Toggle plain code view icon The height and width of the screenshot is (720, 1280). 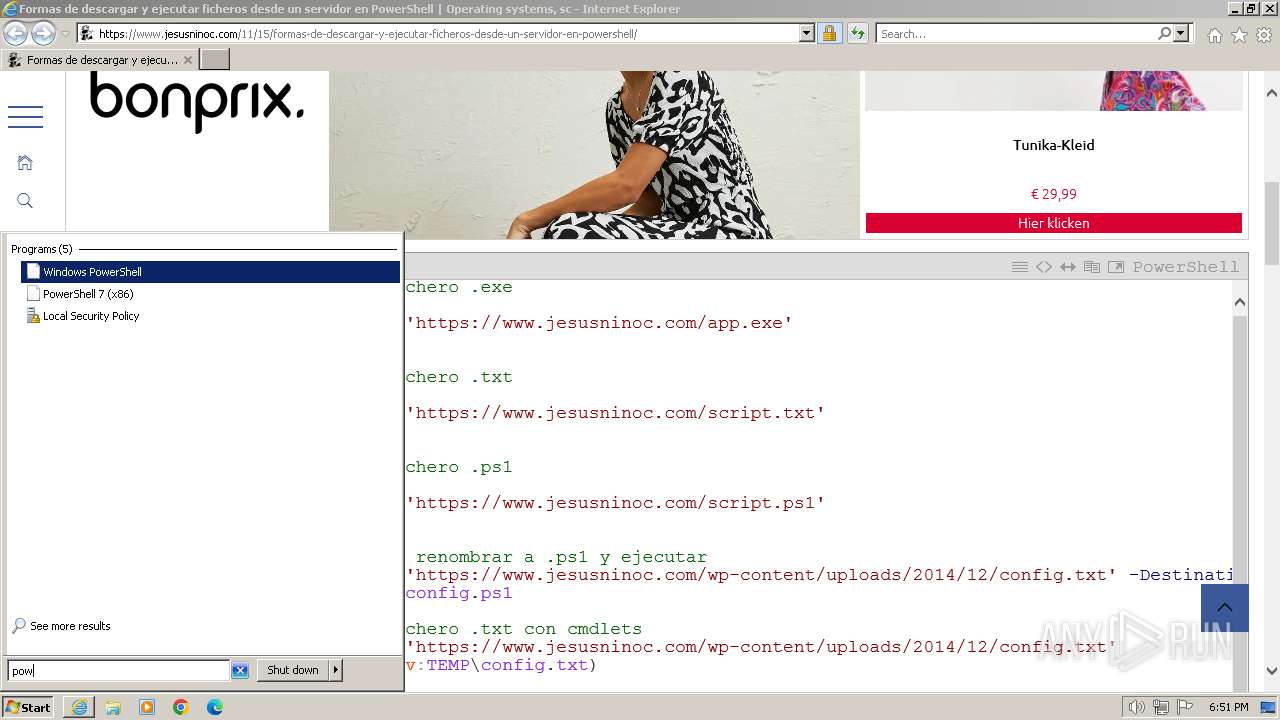click(x=1044, y=267)
